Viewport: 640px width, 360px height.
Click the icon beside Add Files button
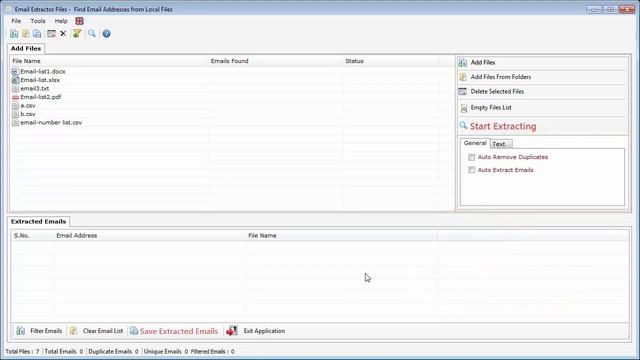[x=463, y=62]
